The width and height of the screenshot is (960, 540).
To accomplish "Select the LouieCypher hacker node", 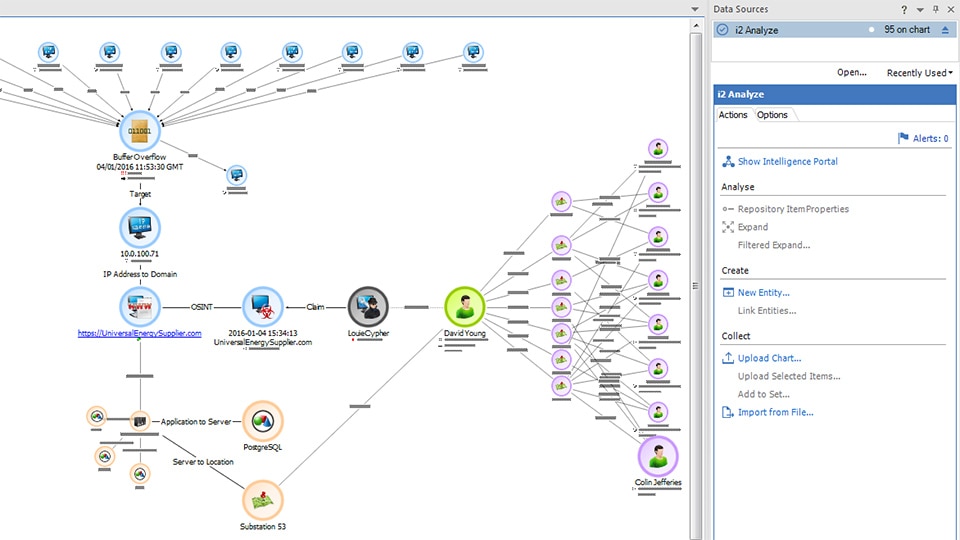I will (368, 307).
